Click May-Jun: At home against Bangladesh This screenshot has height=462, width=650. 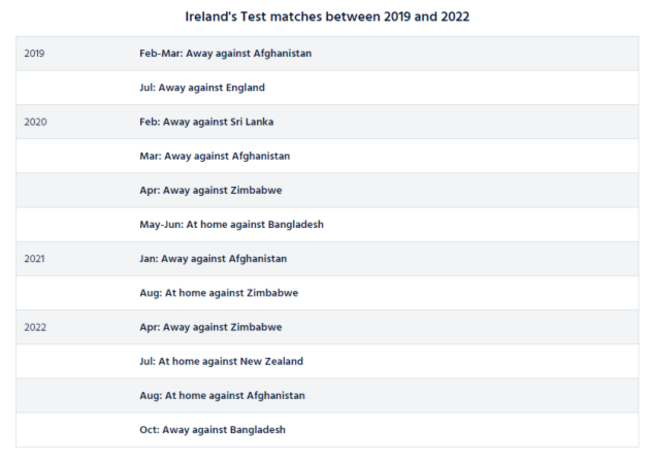[x=231, y=224]
